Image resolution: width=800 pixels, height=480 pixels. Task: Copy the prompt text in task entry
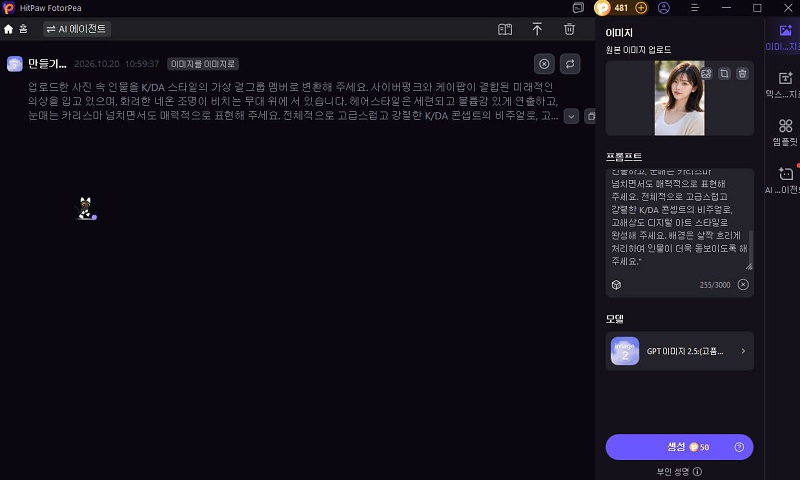point(590,116)
